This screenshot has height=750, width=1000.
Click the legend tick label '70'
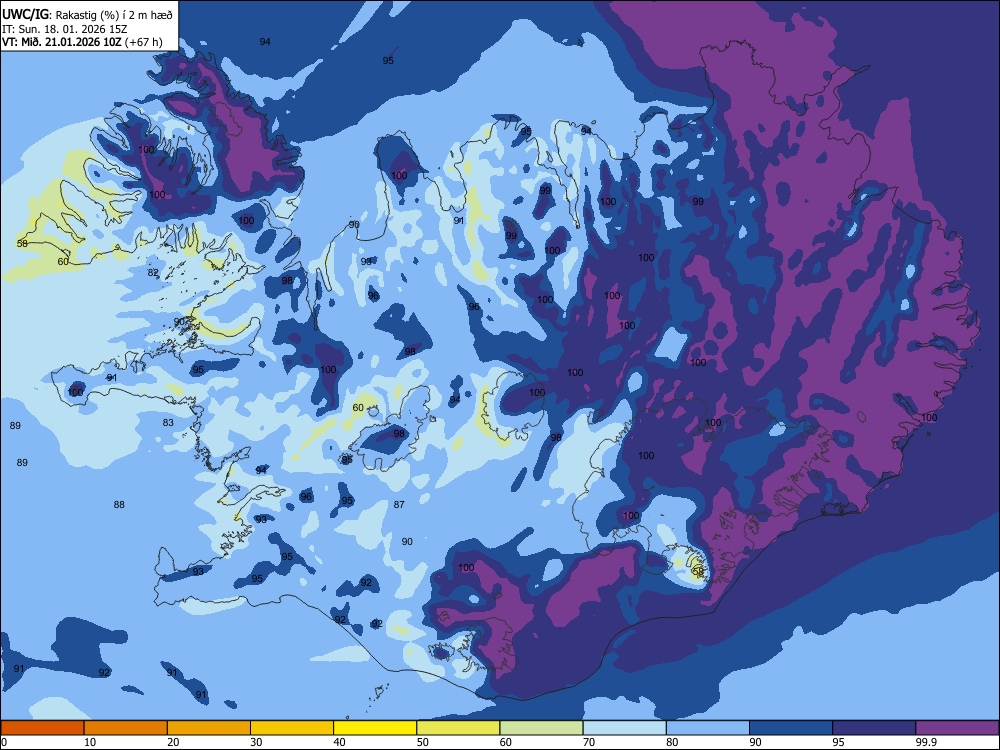click(589, 742)
